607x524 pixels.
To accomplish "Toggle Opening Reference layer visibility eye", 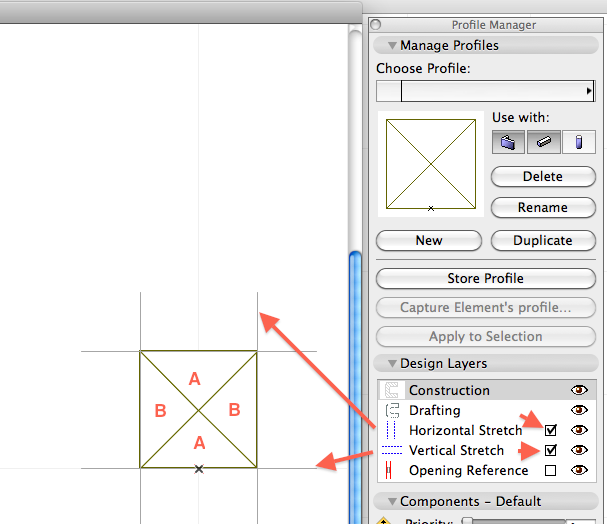I will point(579,470).
